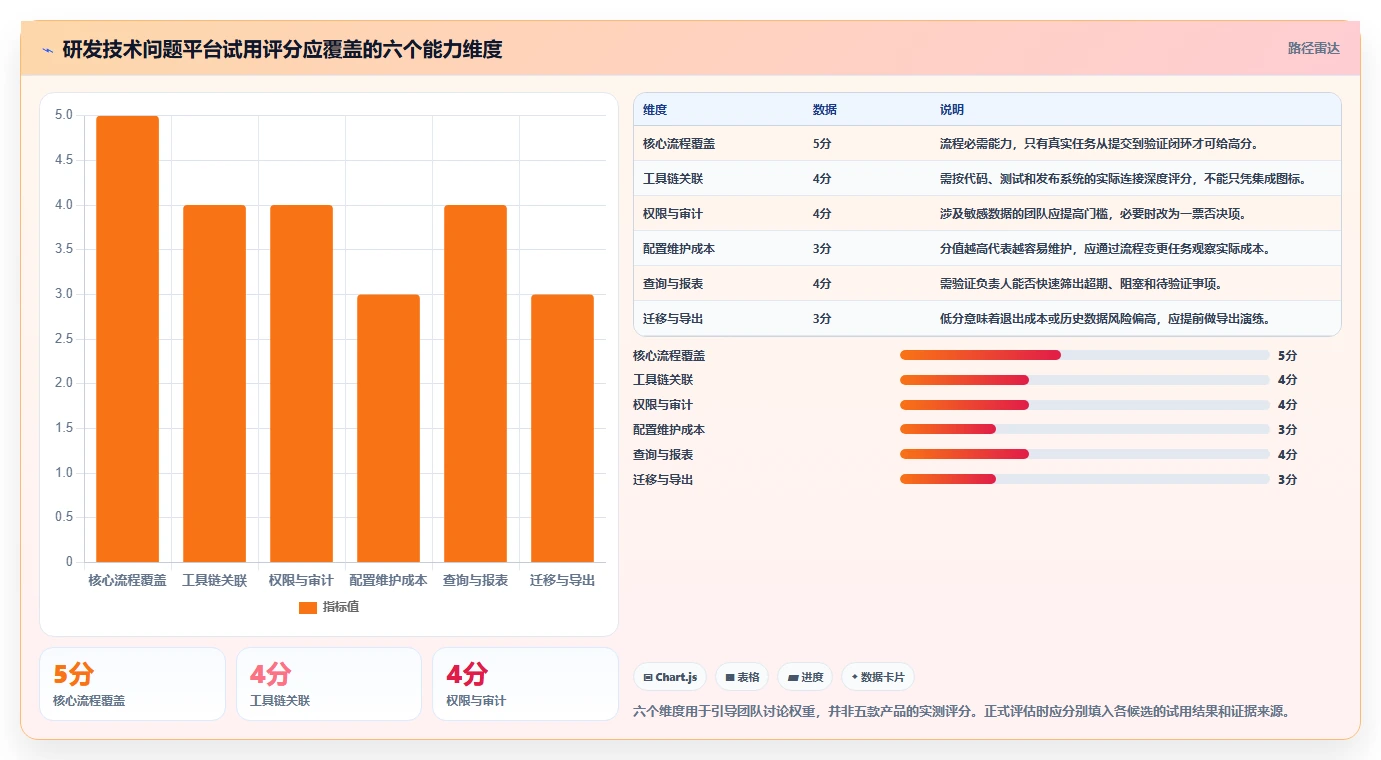
Task: Click the 核心流程覆盖 x-axis label
Action: click(x=127, y=580)
